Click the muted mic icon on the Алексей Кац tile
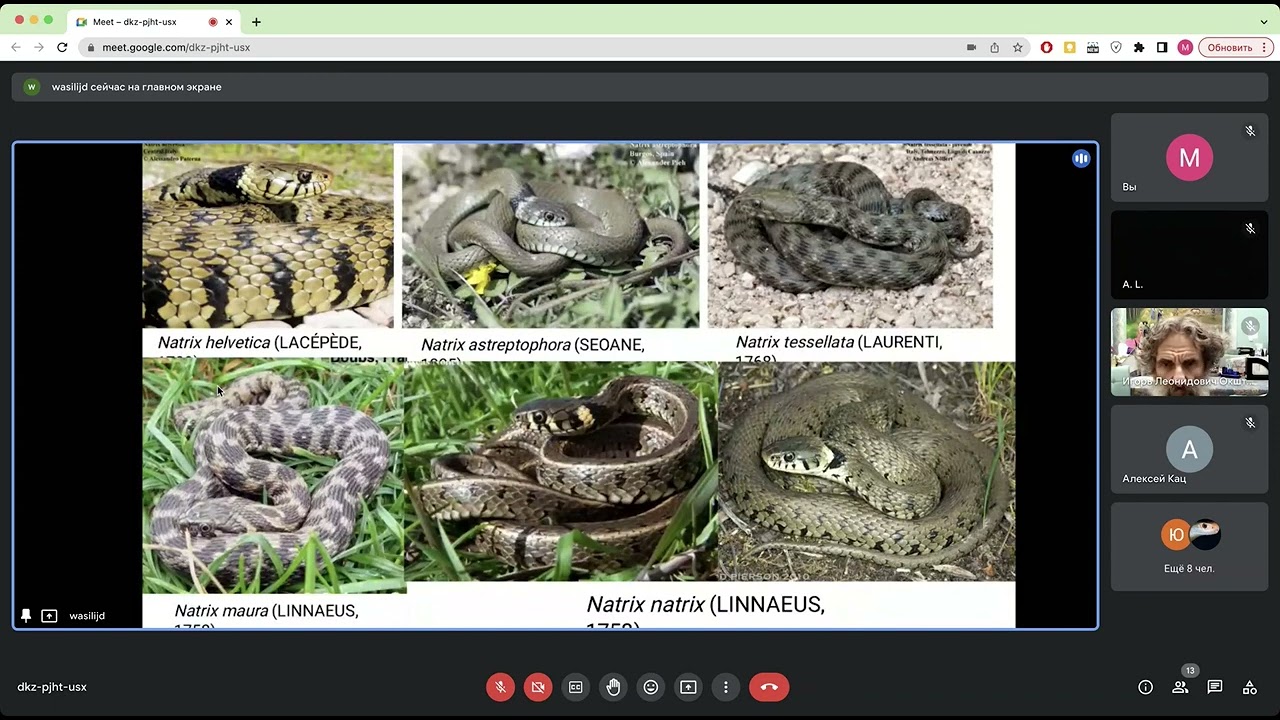Screen dimensions: 1280x720 point(1250,423)
